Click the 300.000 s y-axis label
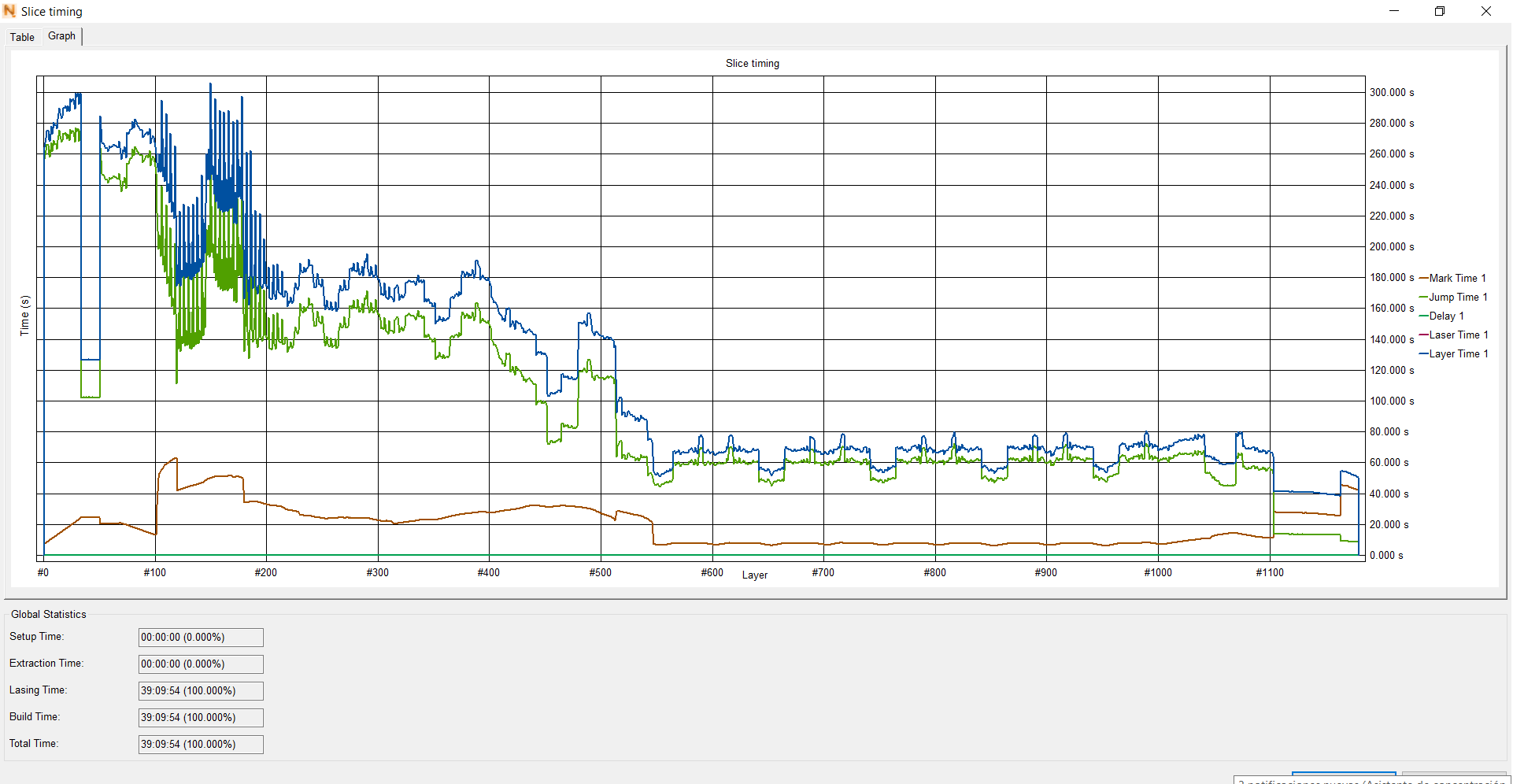1513x784 pixels. tap(1392, 92)
